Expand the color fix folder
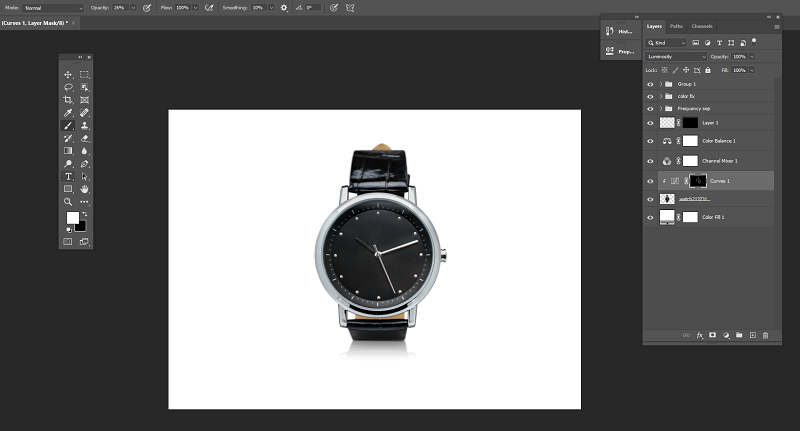The width and height of the screenshot is (800, 431). 661,96
